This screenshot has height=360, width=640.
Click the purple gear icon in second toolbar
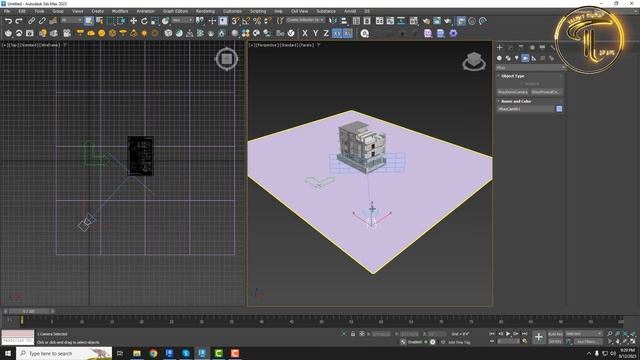pyautogui.click(x=453, y=33)
